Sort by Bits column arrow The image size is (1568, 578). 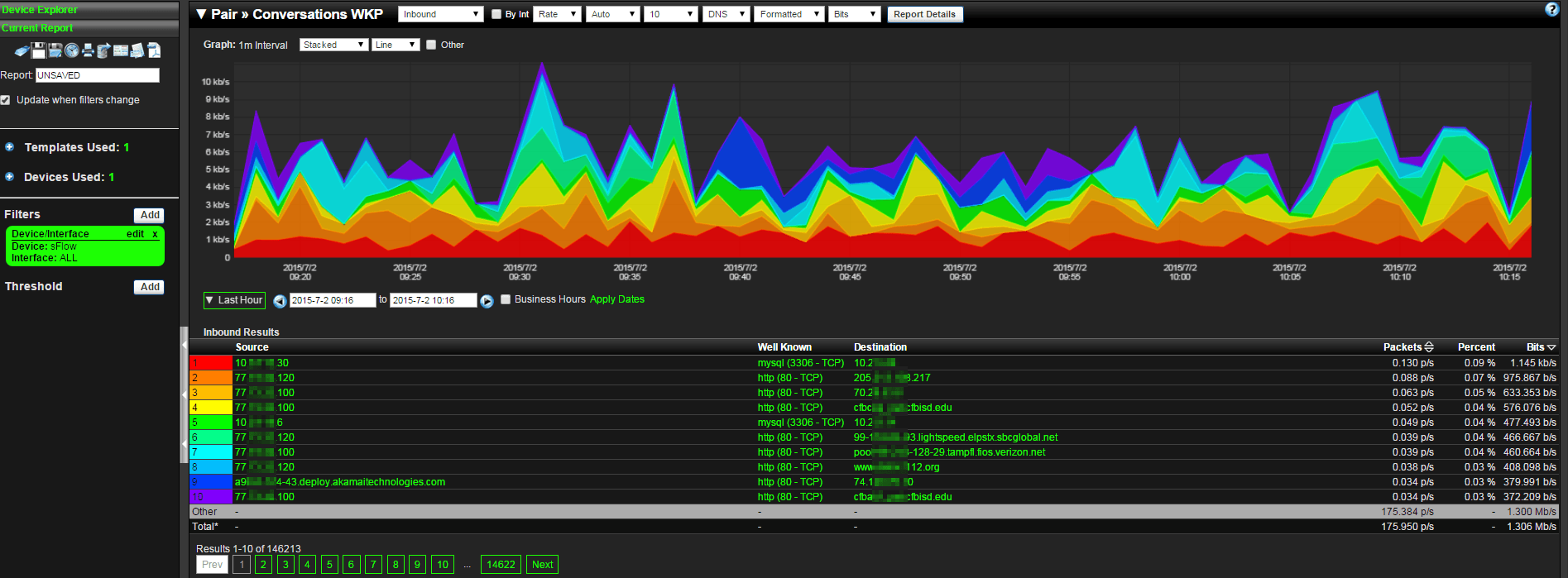pos(1551,347)
